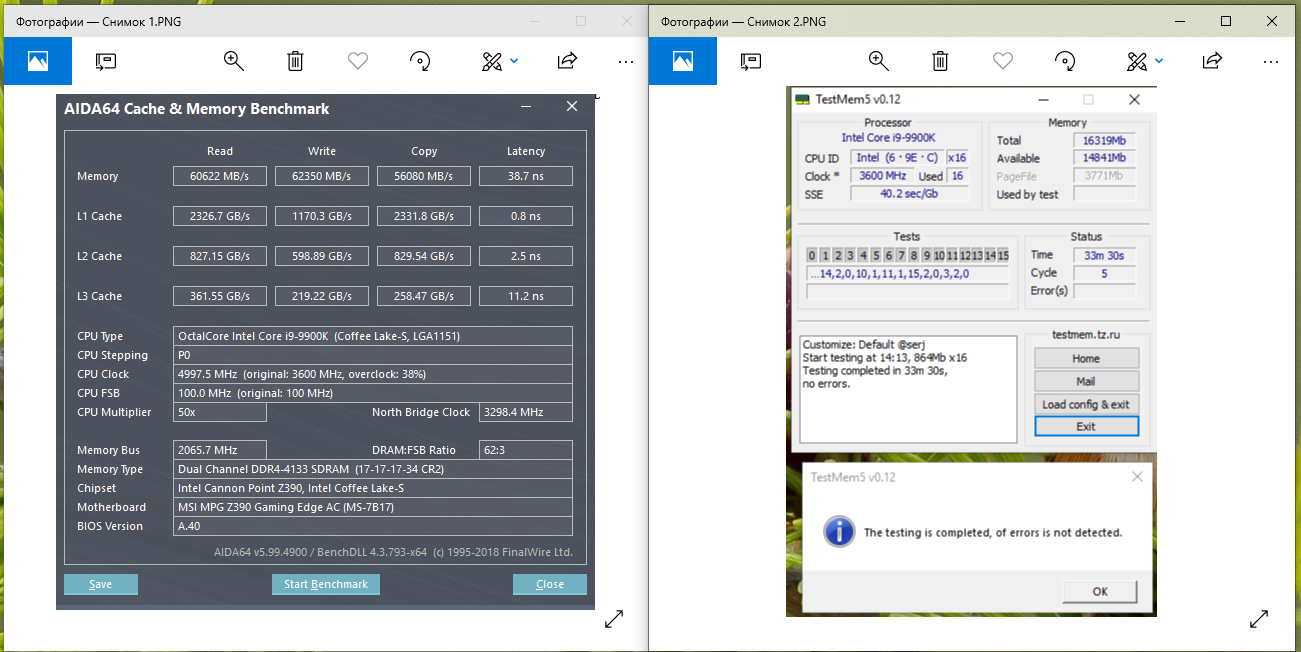Click BIOS Version value A.40
Screen dimensions: 1301x652
pyautogui.click(x=373, y=526)
